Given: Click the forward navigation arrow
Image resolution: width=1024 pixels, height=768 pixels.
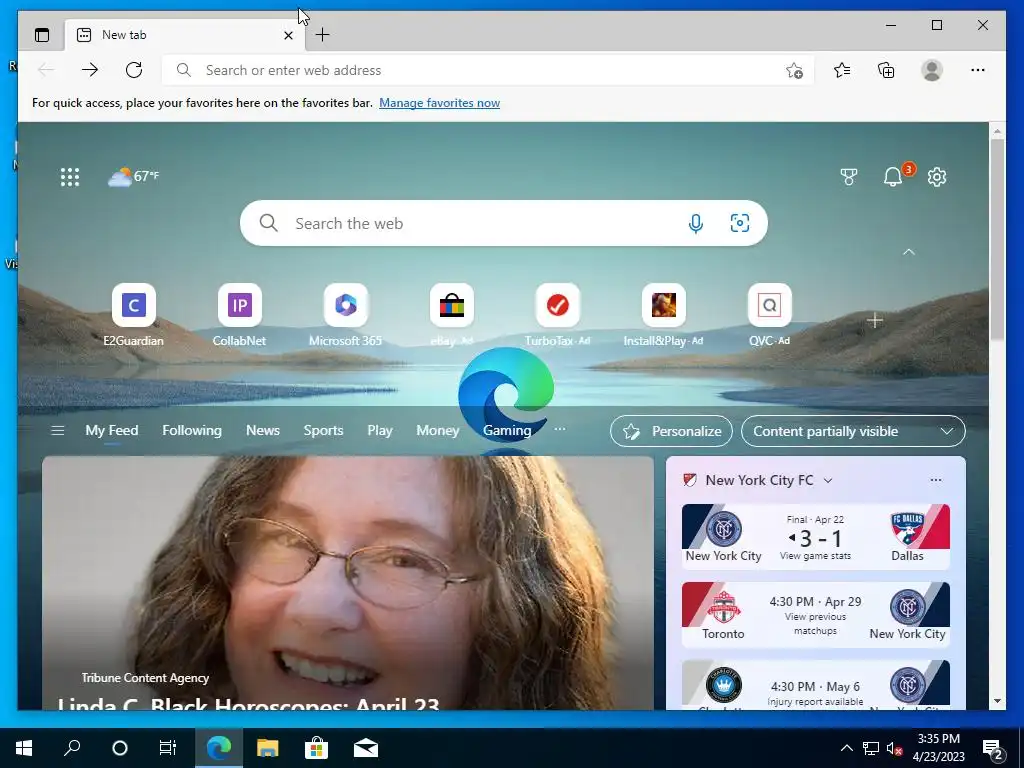Looking at the screenshot, I should click(90, 70).
